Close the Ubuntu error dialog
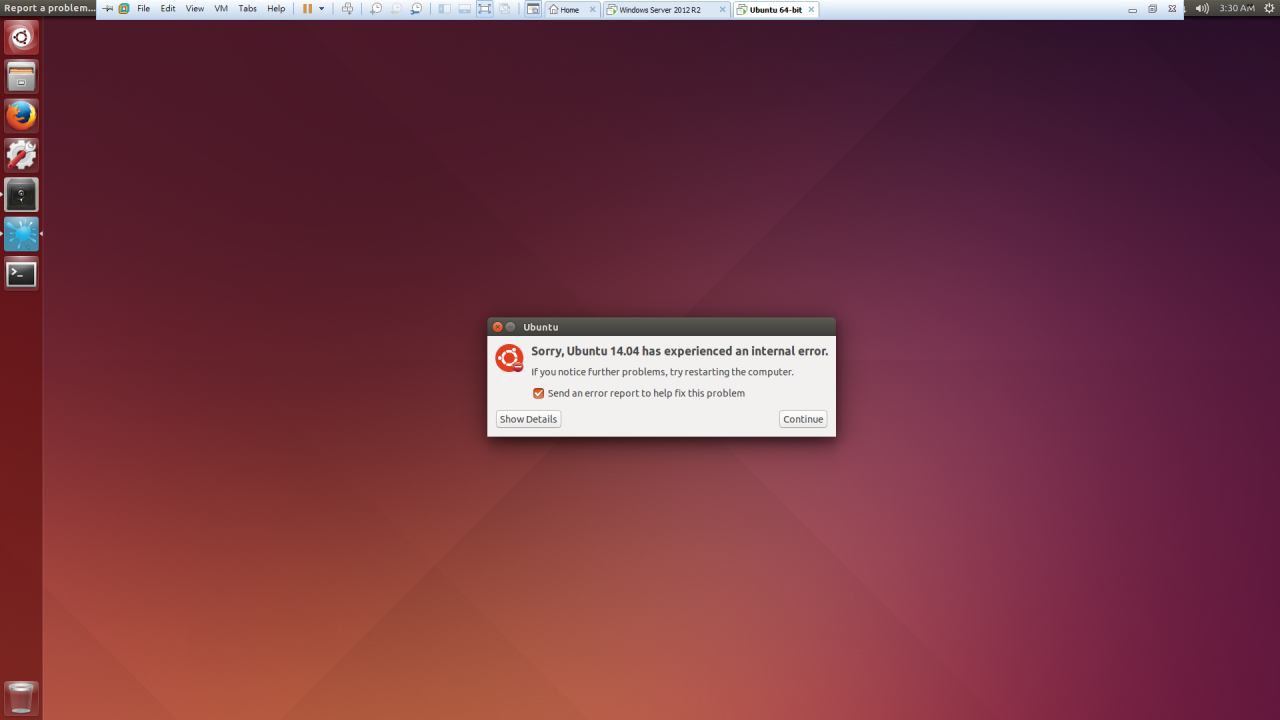 pyautogui.click(x=497, y=327)
